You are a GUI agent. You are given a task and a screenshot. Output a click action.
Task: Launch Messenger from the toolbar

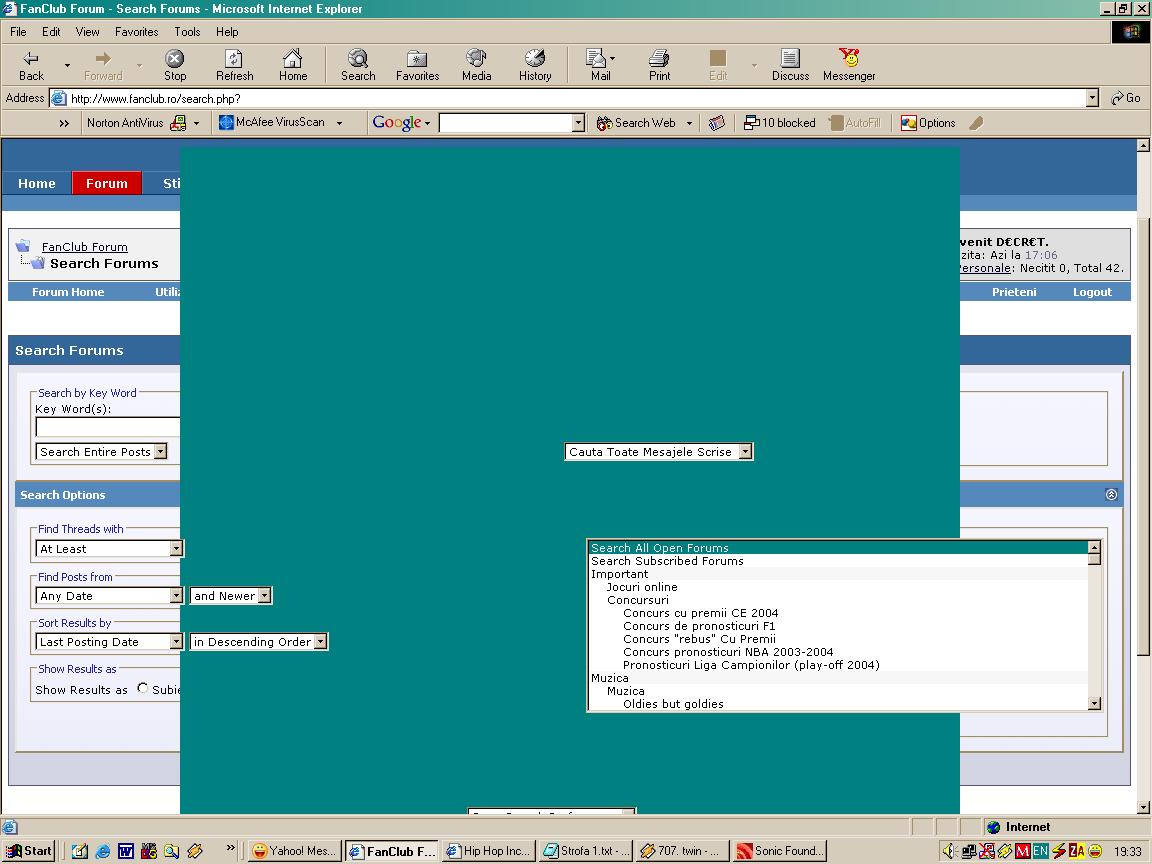849,65
